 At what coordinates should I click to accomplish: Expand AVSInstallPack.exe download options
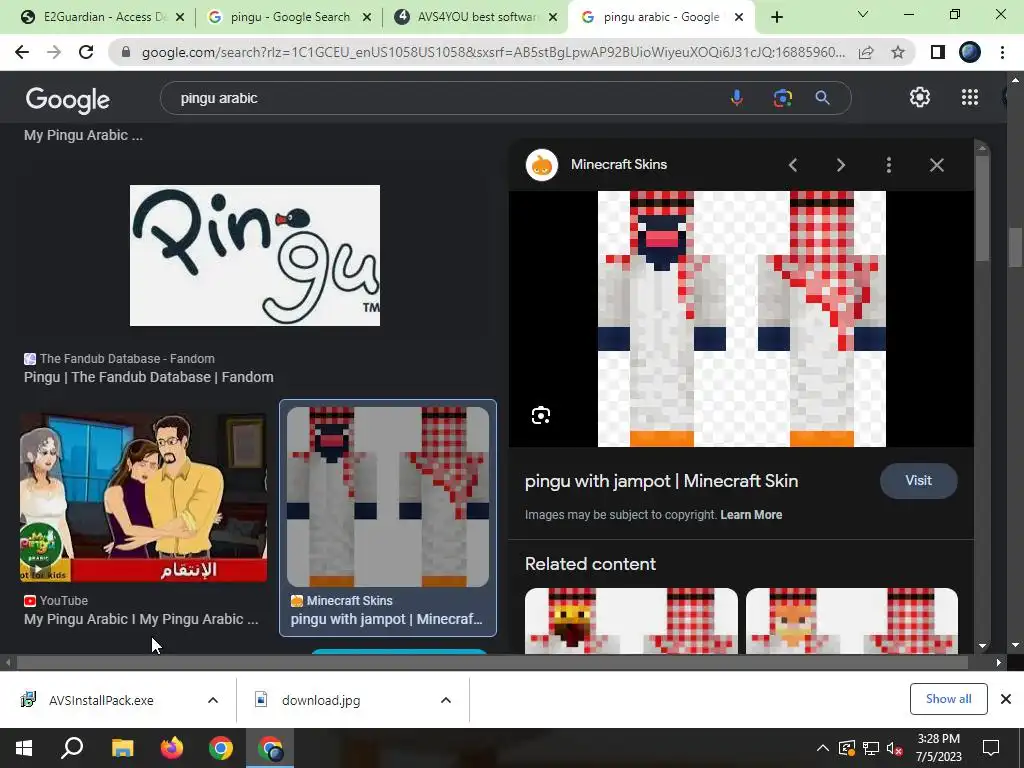(x=213, y=700)
